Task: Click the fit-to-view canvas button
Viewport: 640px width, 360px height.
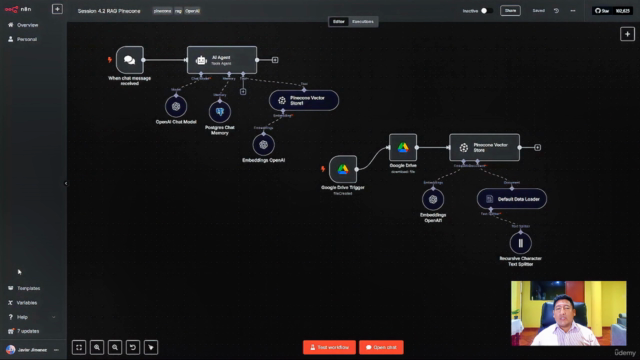Action: coord(79,347)
